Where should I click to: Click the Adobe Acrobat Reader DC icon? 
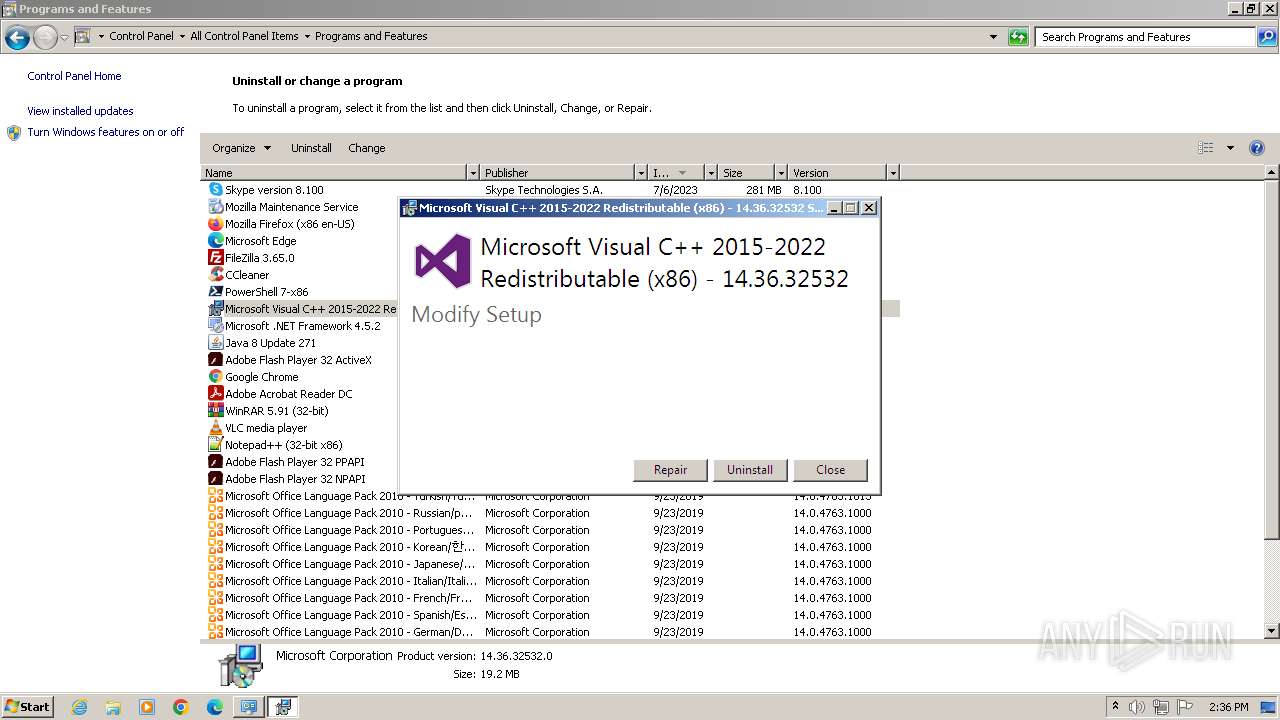tap(215, 393)
